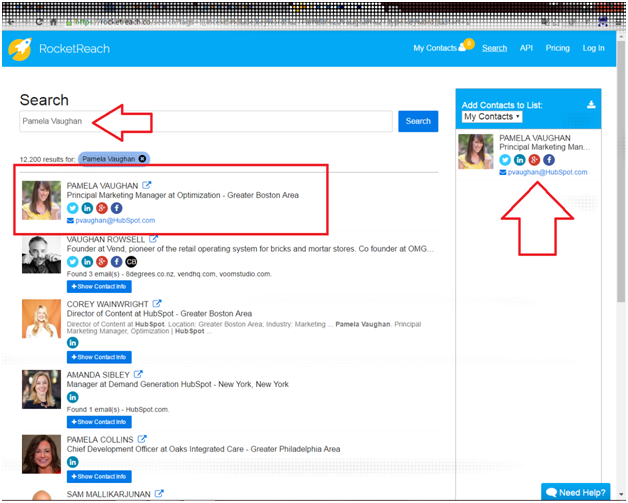Viewport: 628px width, 503px height.
Task: Click the download contacts list icon
Action: 591,105
